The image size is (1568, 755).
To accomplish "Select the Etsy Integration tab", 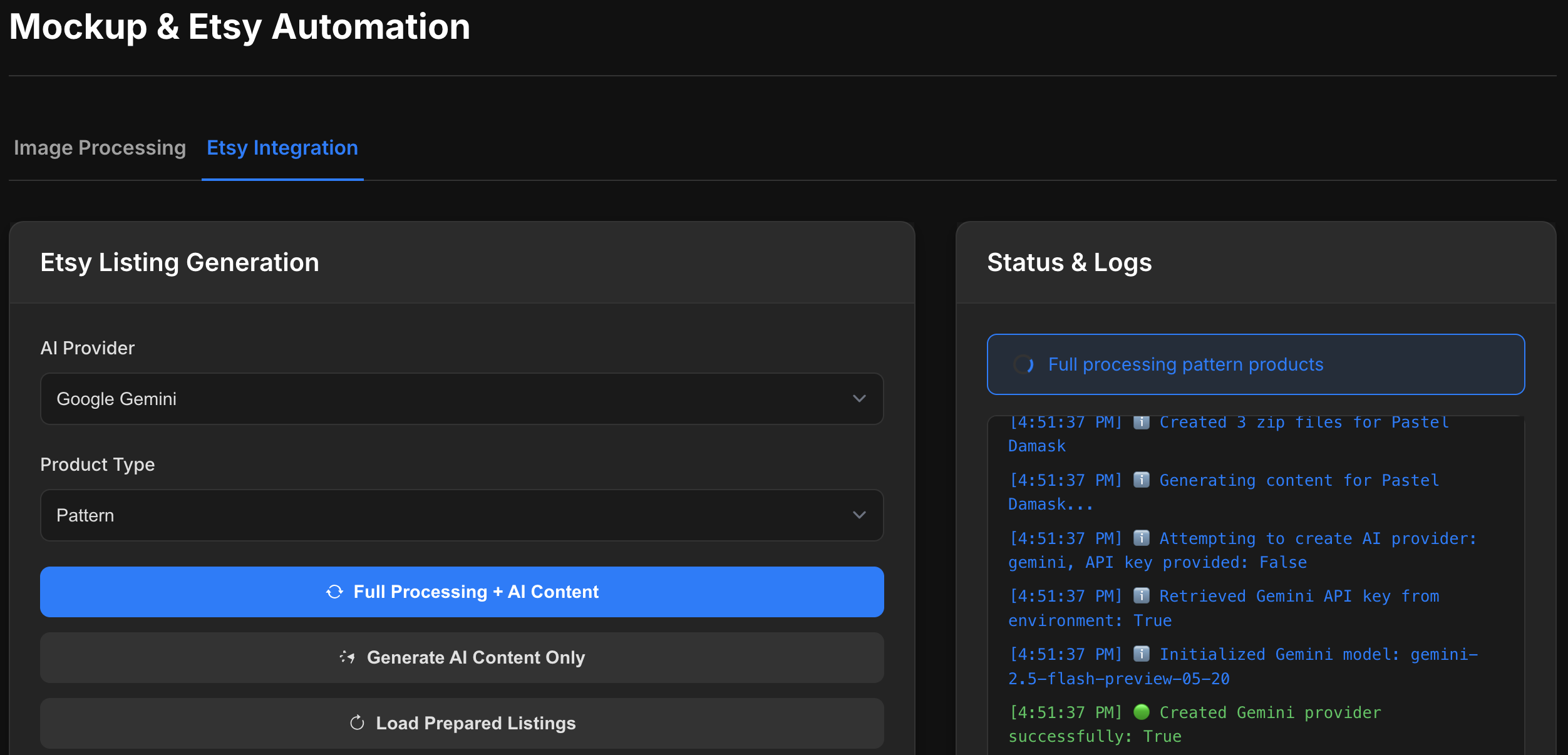I will tap(282, 148).
